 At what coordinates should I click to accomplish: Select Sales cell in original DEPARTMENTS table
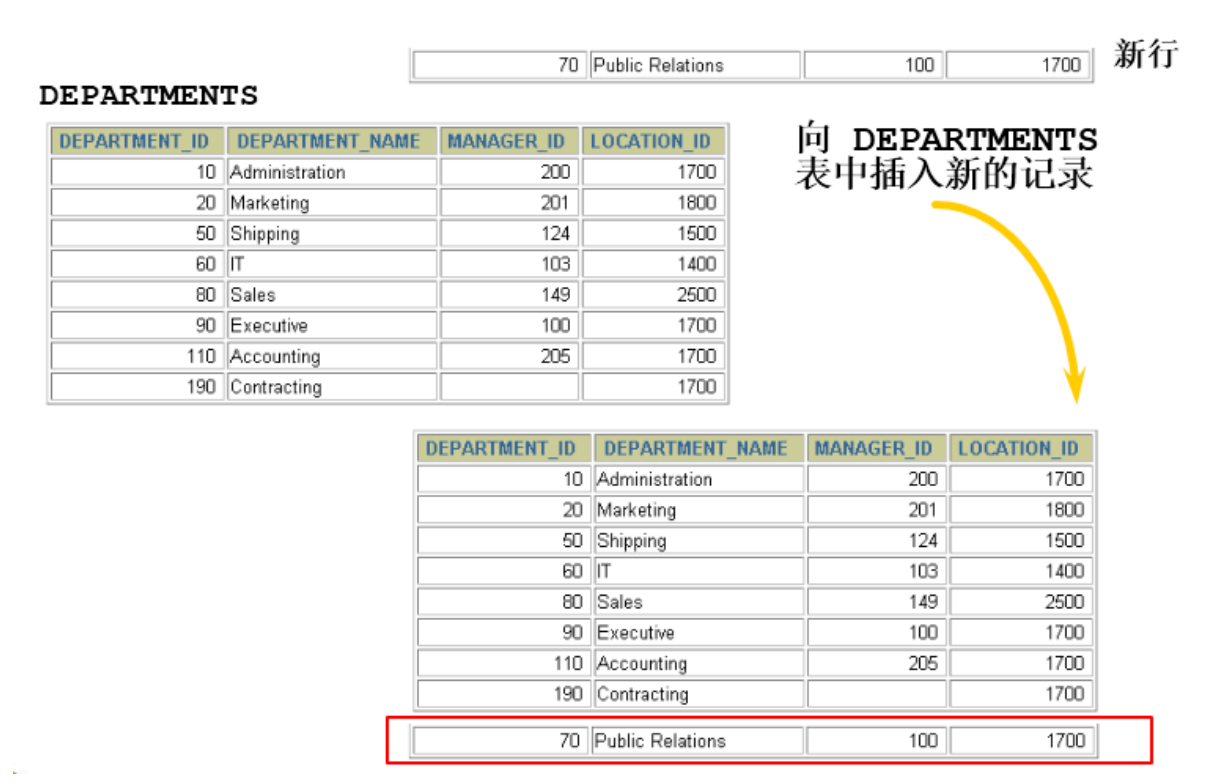point(332,295)
